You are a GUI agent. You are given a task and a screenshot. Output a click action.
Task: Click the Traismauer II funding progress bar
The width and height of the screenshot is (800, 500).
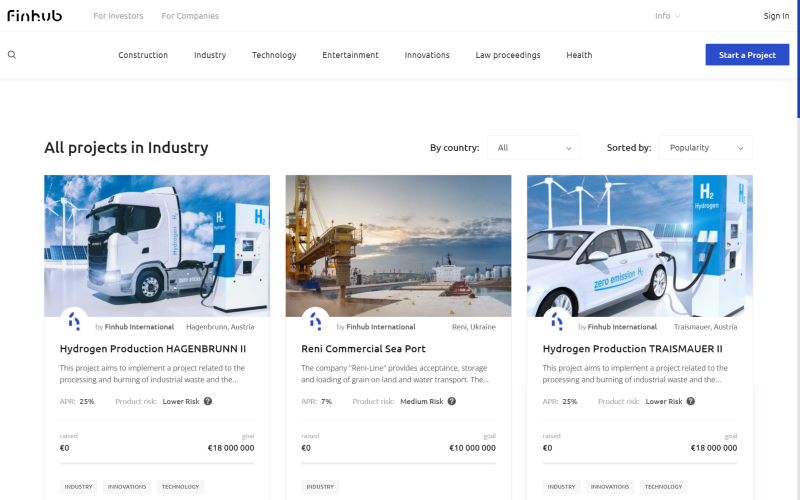click(640, 463)
